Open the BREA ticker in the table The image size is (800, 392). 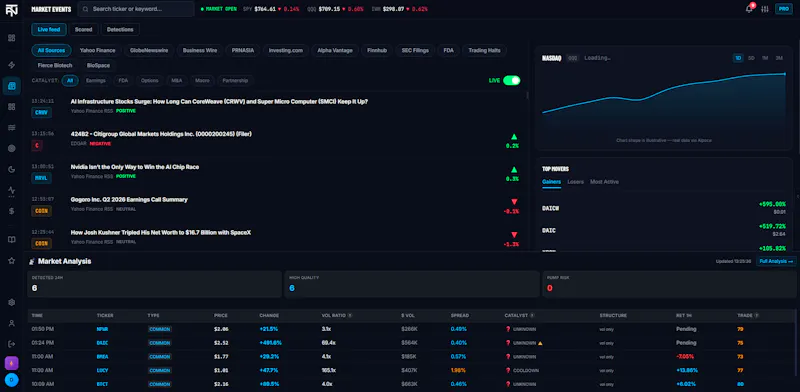[x=102, y=356]
